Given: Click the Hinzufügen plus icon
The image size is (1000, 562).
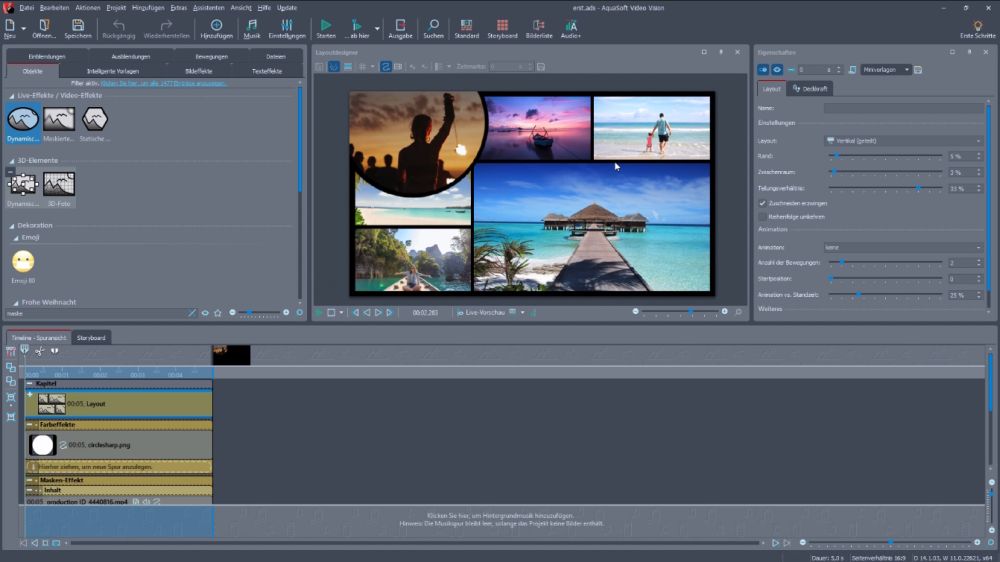Looking at the screenshot, I should pos(216,25).
